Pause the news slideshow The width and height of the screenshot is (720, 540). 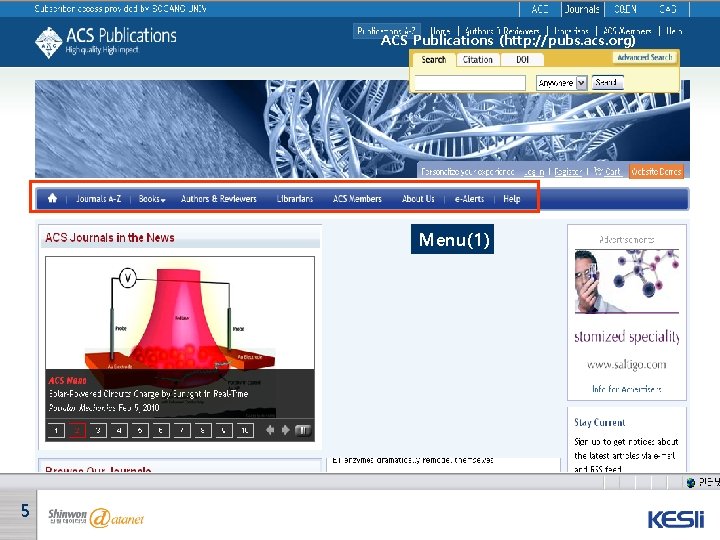tap(303, 430)
